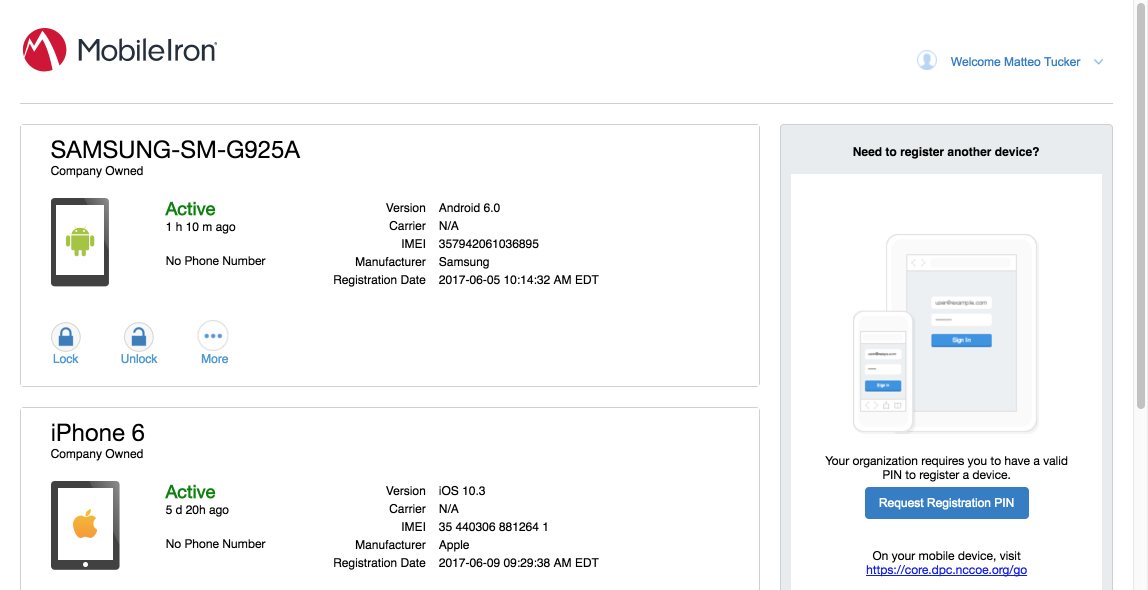Click the device registration illustration
Viewport: 1148px width, 590px height.
946,333
